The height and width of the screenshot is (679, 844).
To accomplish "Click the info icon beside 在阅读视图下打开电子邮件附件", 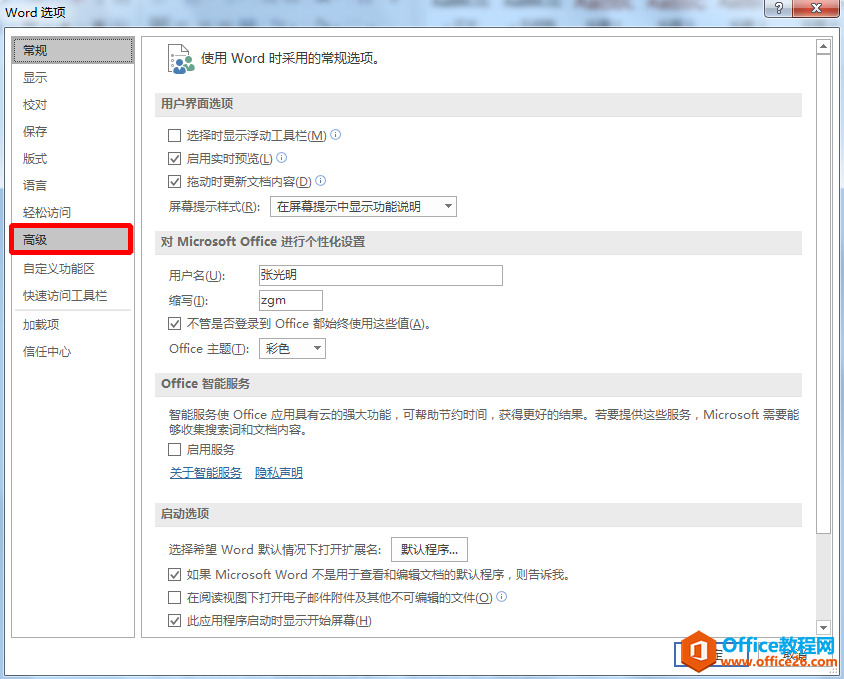I will click(x=501, y=597).
